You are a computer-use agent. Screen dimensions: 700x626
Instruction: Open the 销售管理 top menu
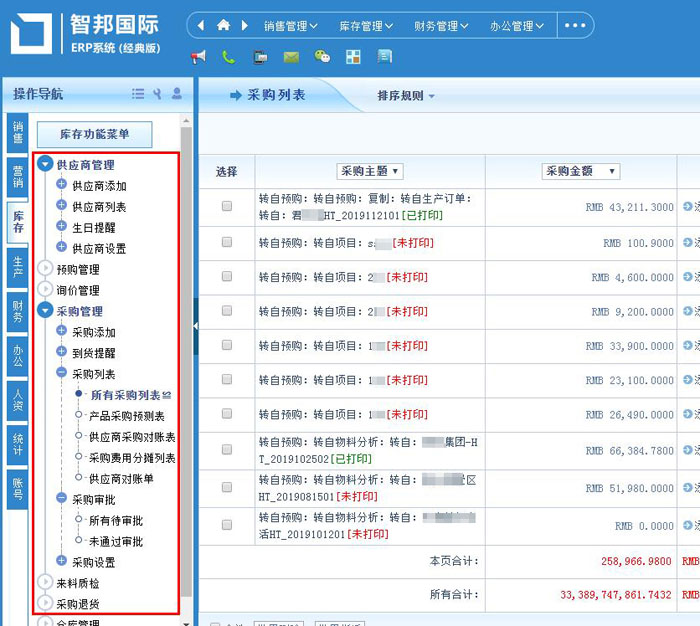(291, 26)
